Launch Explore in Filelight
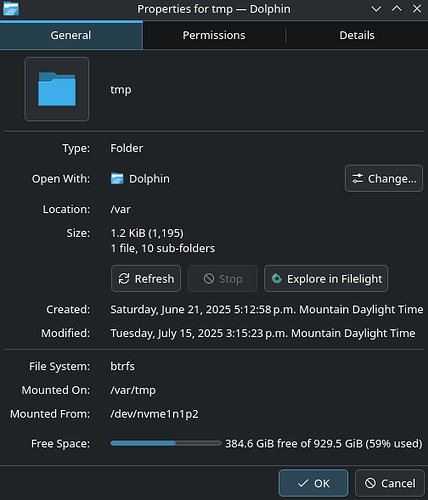 click(326, 279)
